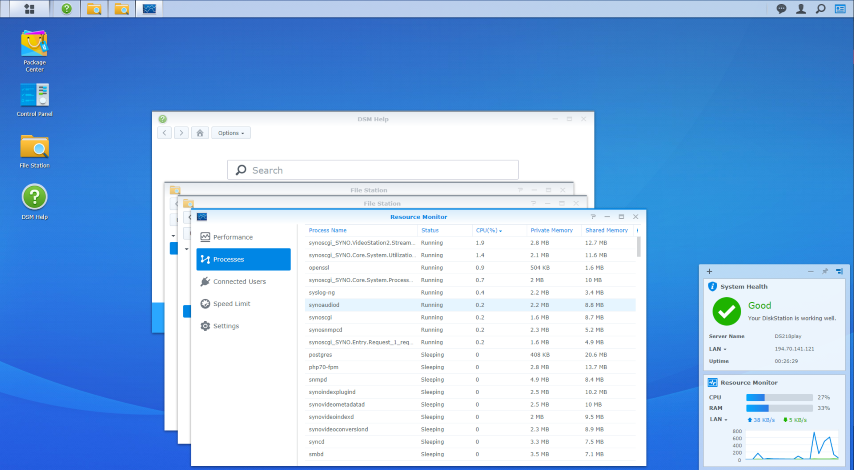The width and height of the screenshot is (854, 470).
Task: Click the home button in DSM Help
Action: 200,133
